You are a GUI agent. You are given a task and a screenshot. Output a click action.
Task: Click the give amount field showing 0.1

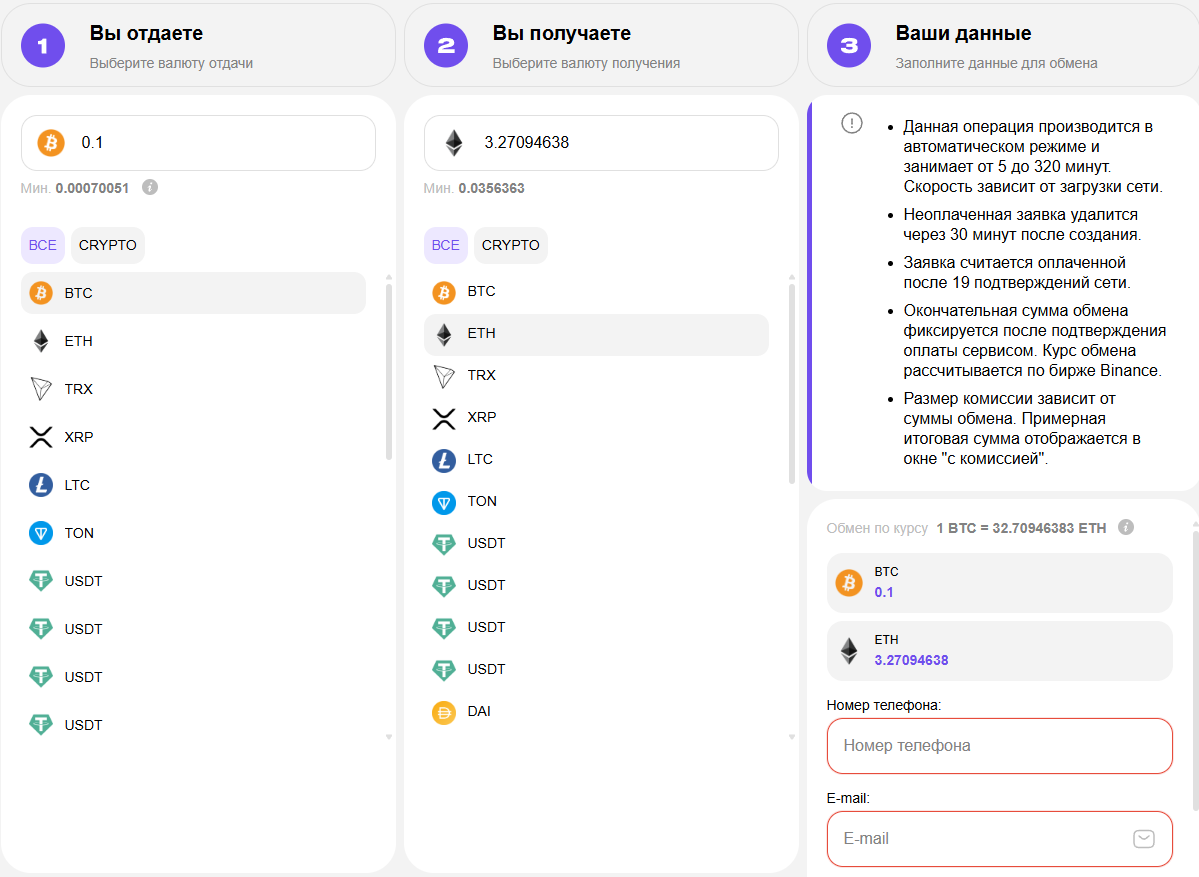tap(220, 143)
